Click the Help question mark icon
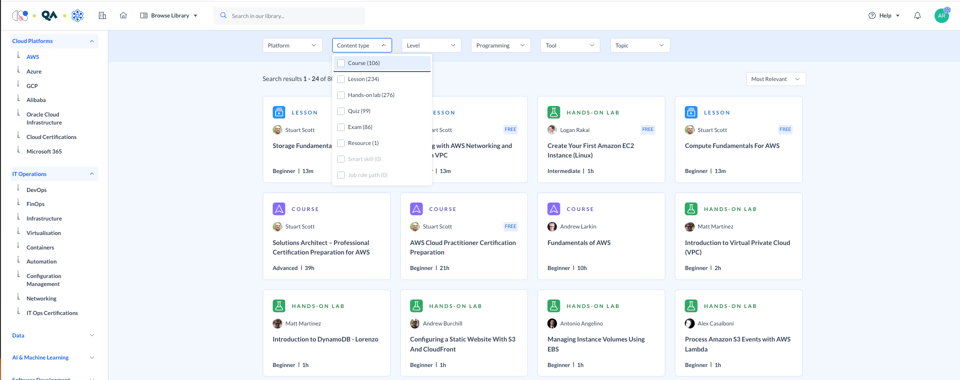The image size is (960, 380). pos(872,16)
